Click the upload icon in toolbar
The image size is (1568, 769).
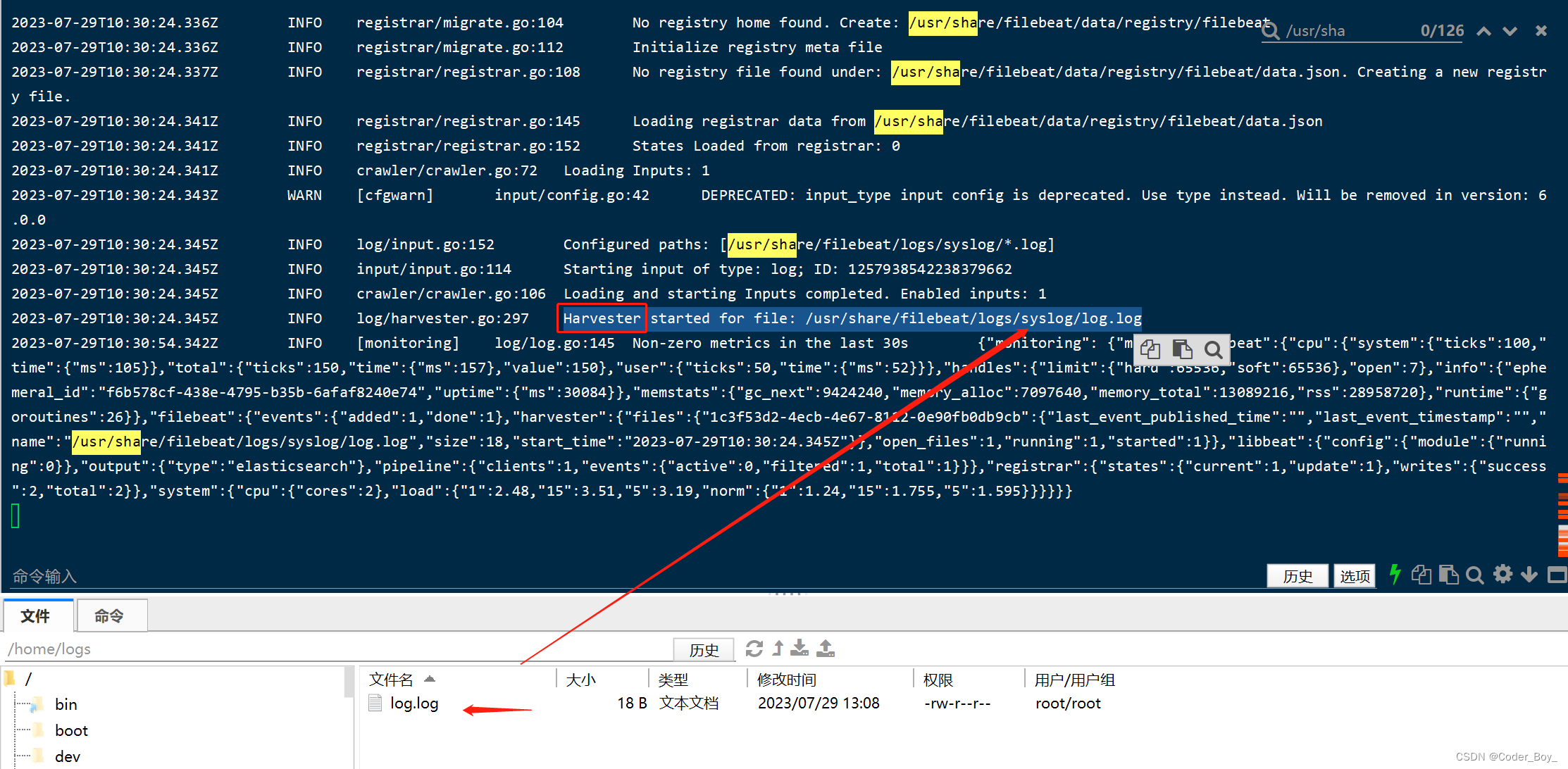(x=824, y=651)
